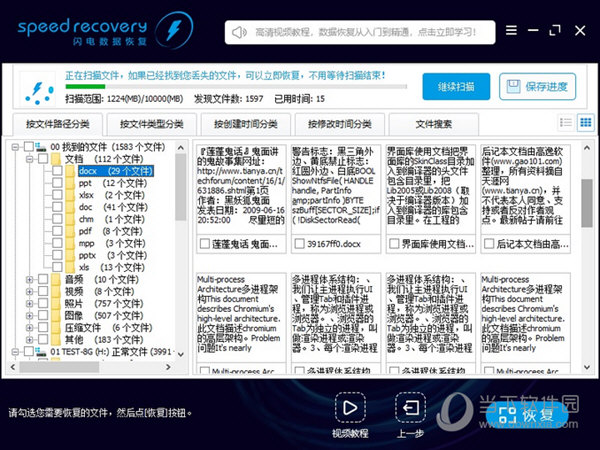Tick the 照片 folder checkbox
The width and height of the screenshot is (600, 450).
pos(41,302)
